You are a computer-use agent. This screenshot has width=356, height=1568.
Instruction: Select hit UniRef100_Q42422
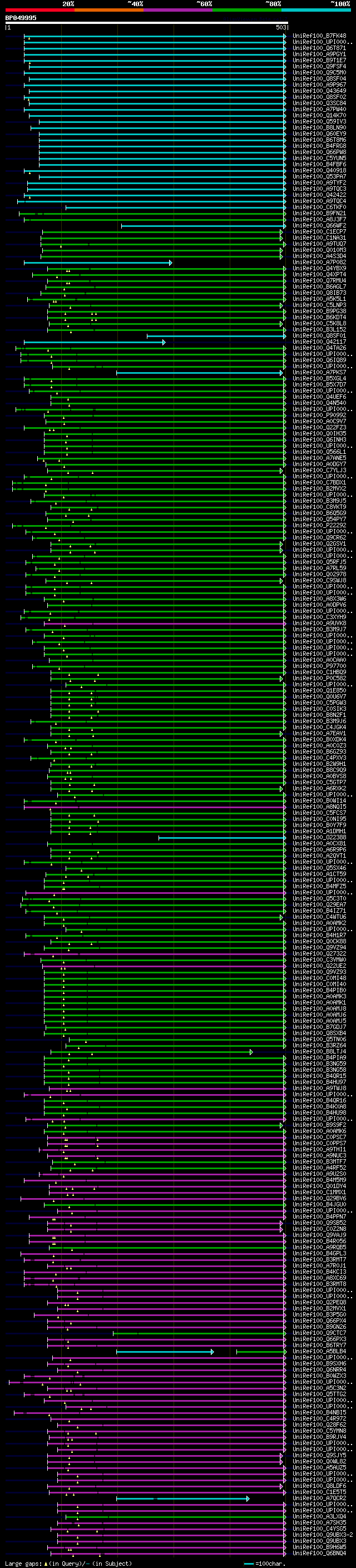pyautogui.click(x=319, y=195)
